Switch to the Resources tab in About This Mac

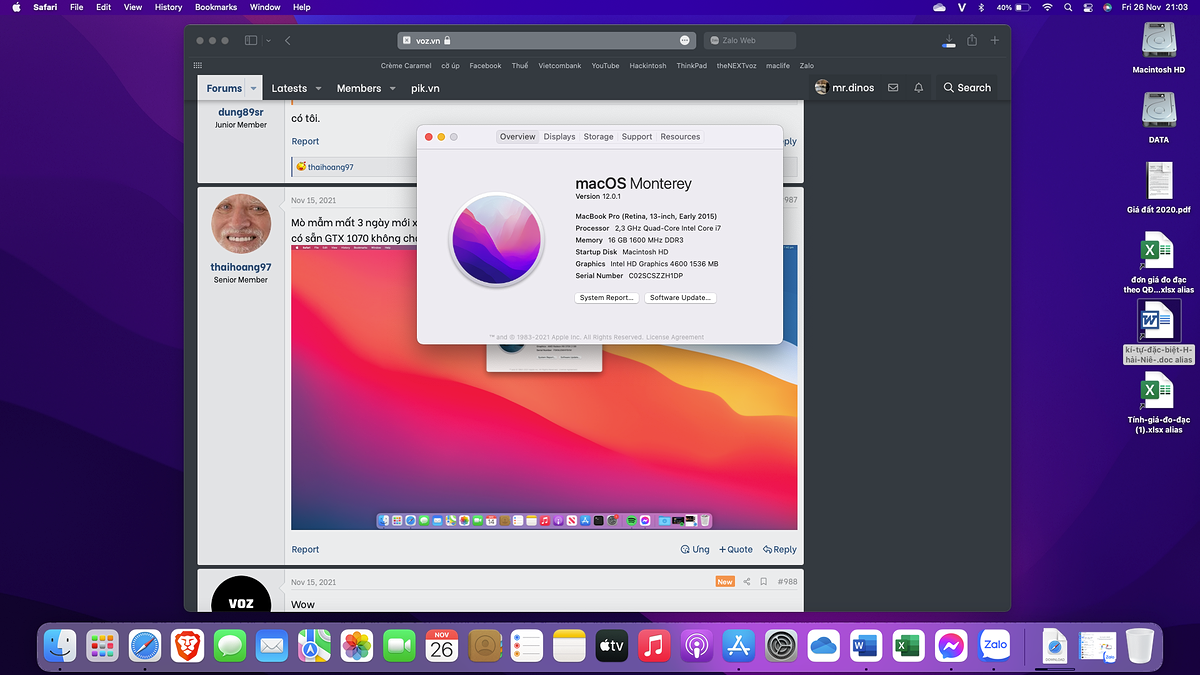click(x=680, y=137)
